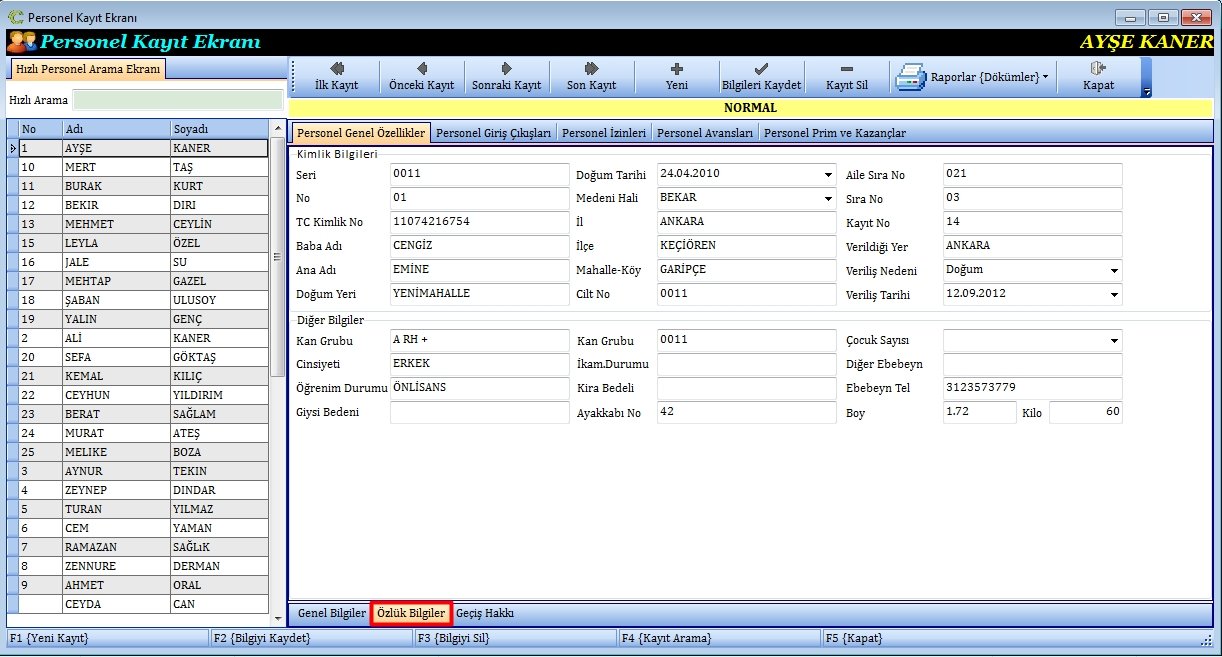Save data with Bilgileri Kaydet checkmark
Screen dimensions: 1222x657
coord(761,76)
